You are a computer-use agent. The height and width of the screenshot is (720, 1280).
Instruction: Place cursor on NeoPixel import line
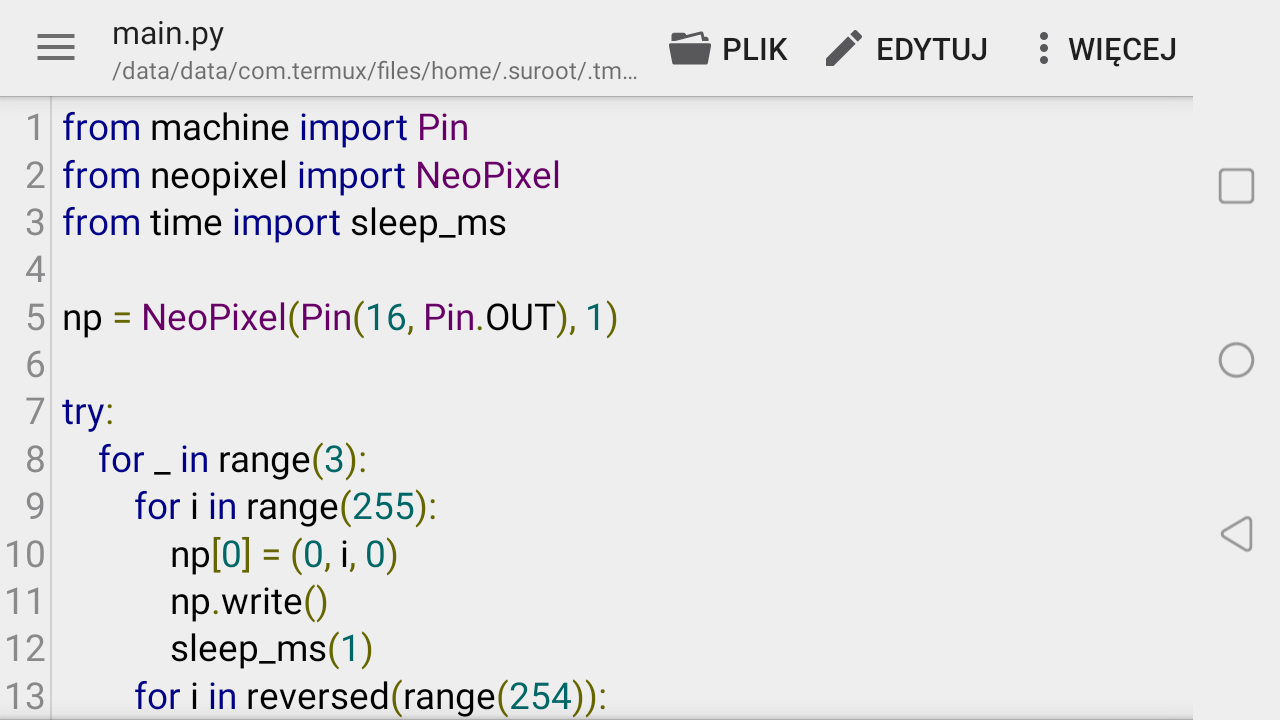click(x=310, y=176)
